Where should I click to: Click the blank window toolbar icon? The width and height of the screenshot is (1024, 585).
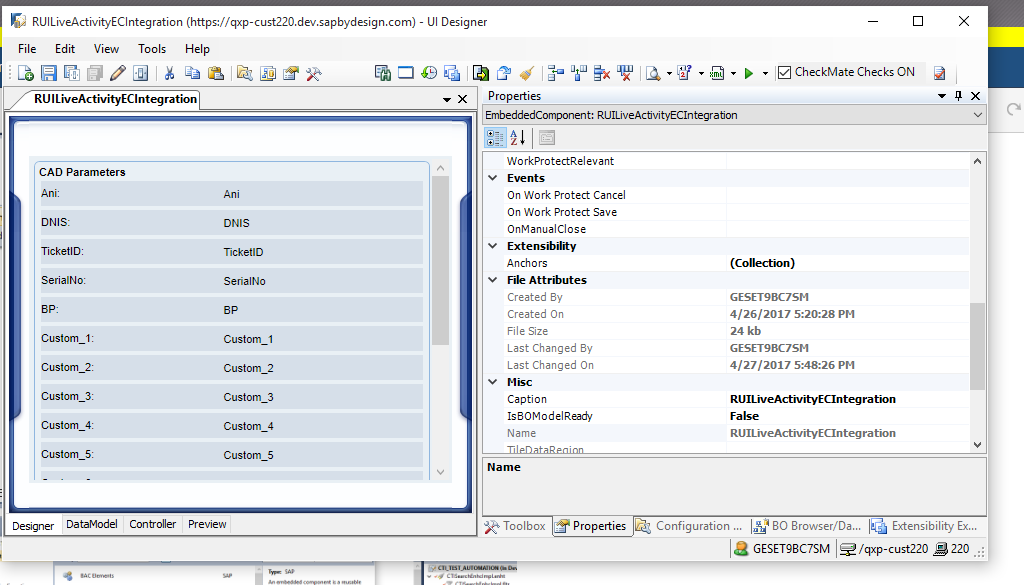point(406,73)
